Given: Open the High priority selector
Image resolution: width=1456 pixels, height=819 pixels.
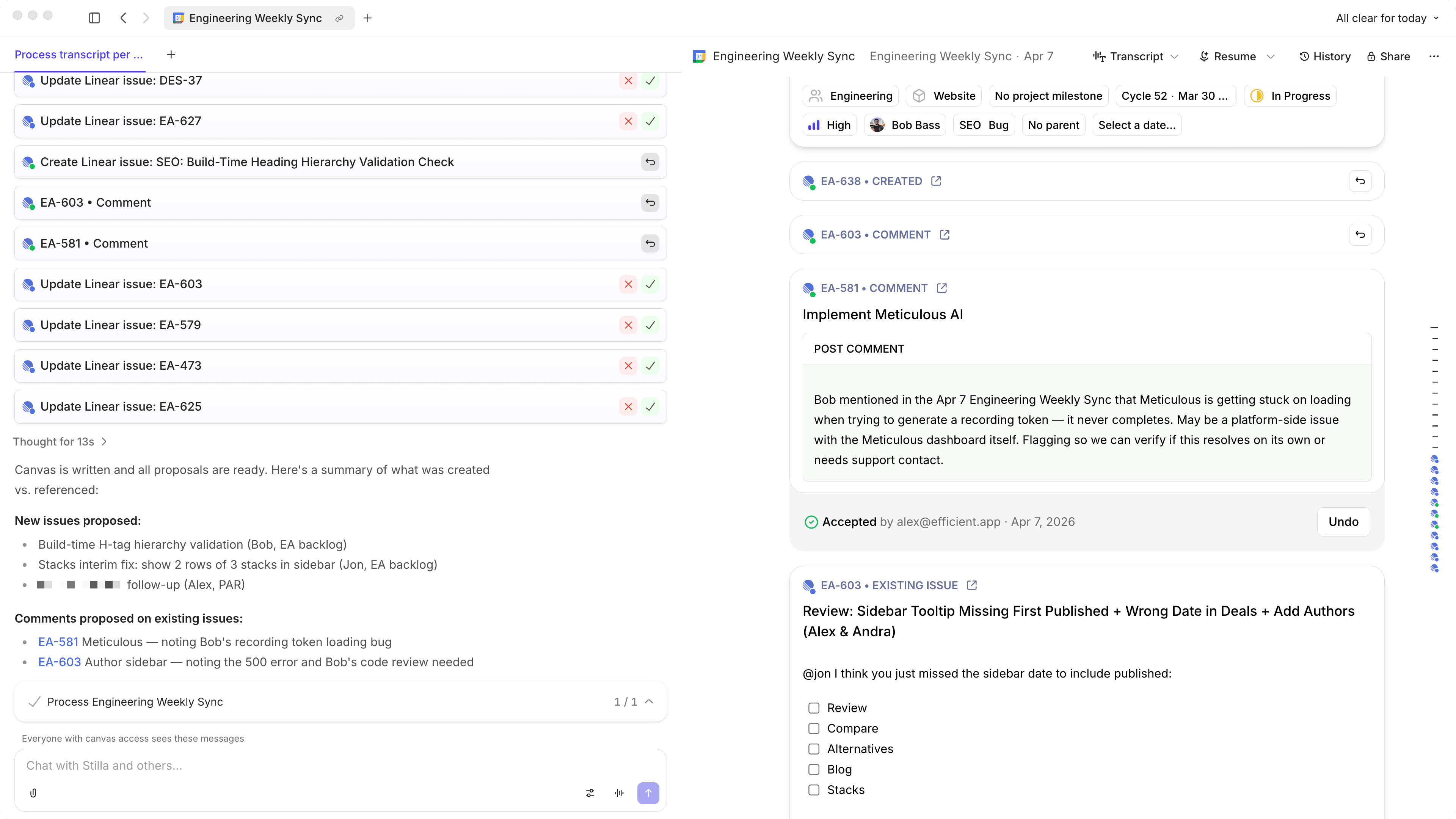Looking at the screenshot, I should coord(829,125).
